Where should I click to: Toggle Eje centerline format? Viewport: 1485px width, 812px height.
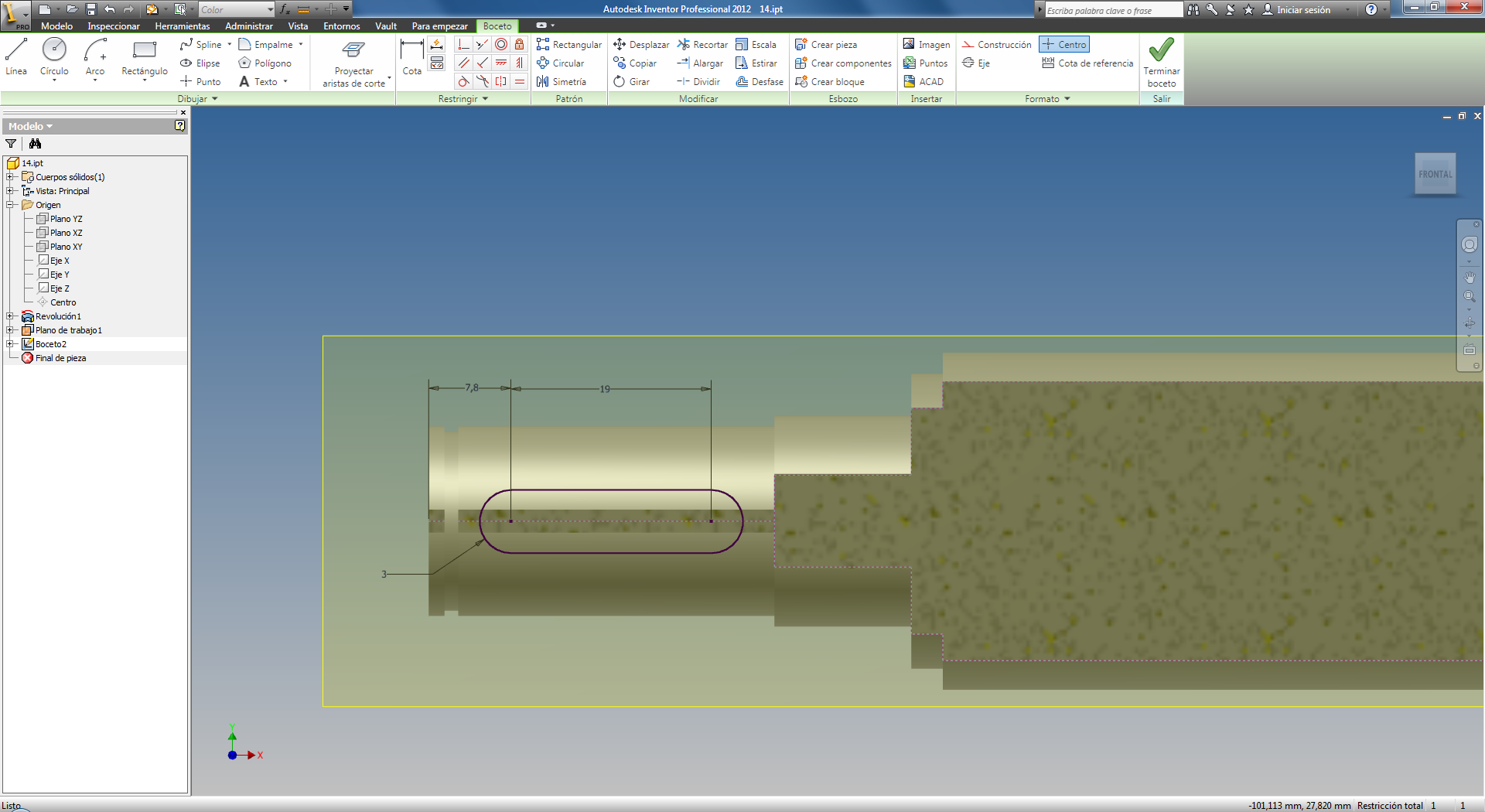(976, 63)
